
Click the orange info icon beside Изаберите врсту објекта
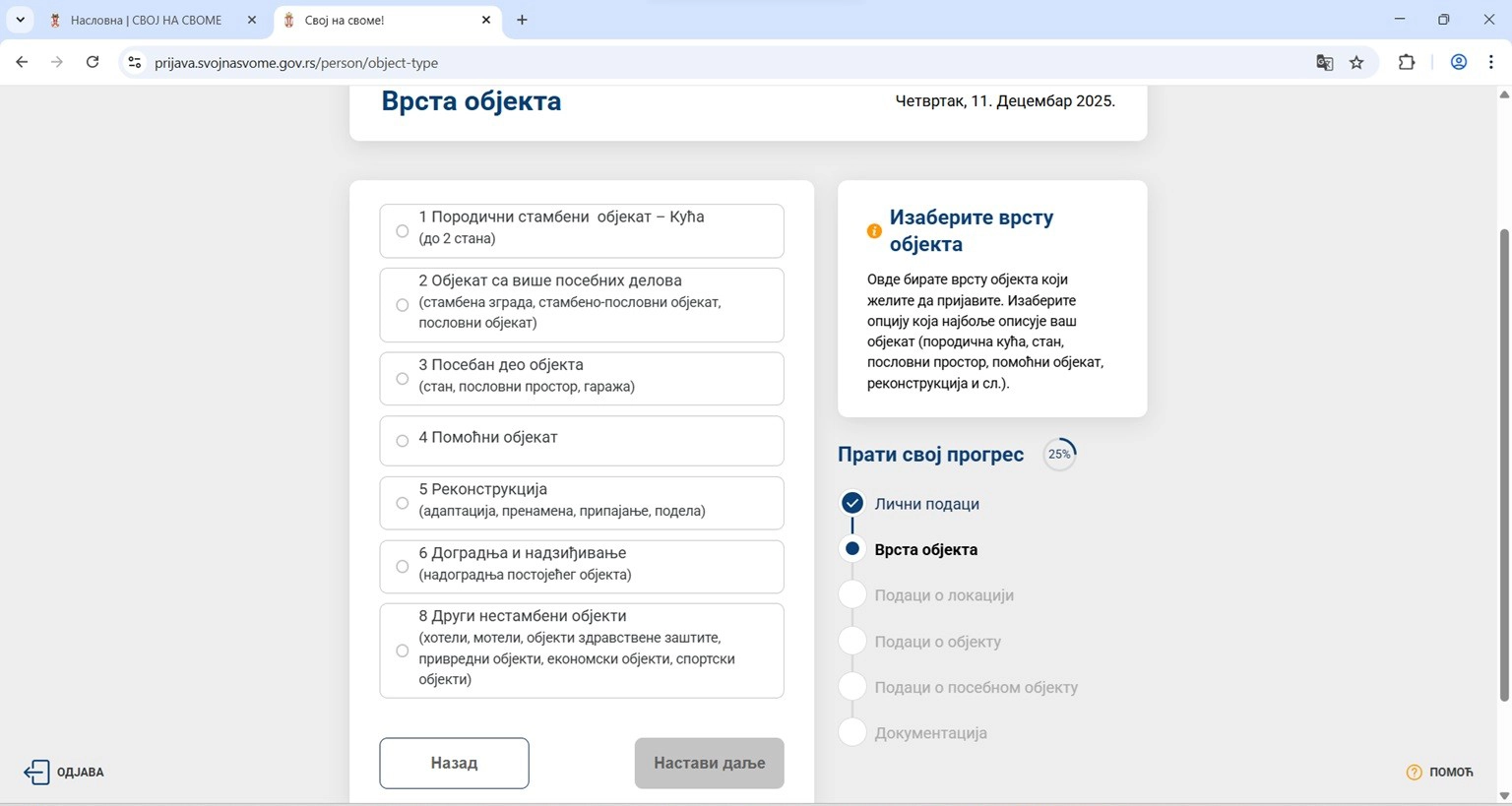point(874,231)
